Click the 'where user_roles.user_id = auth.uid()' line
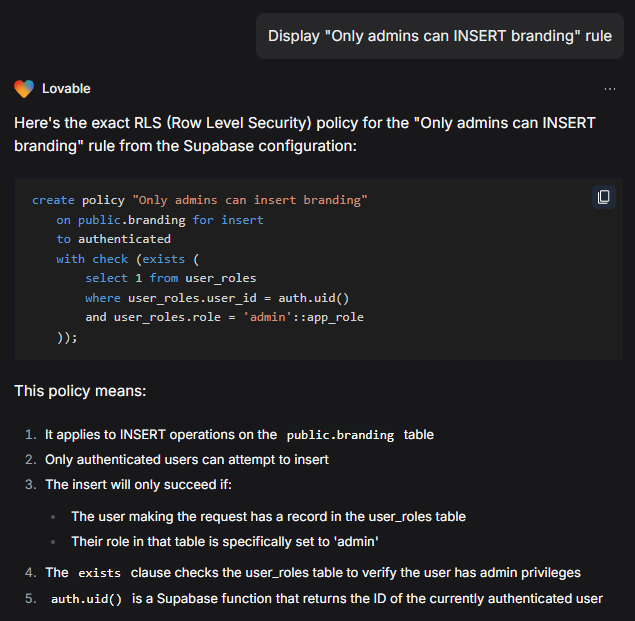635x621 pixels. (216, 298)
